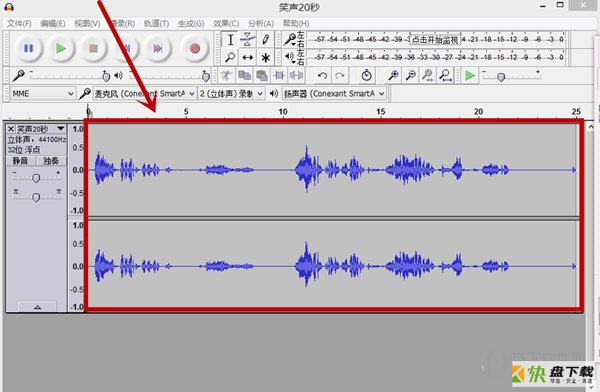Open the 分析(A) menu
Screen dimensions: 600x392
(x=261, y=24)
